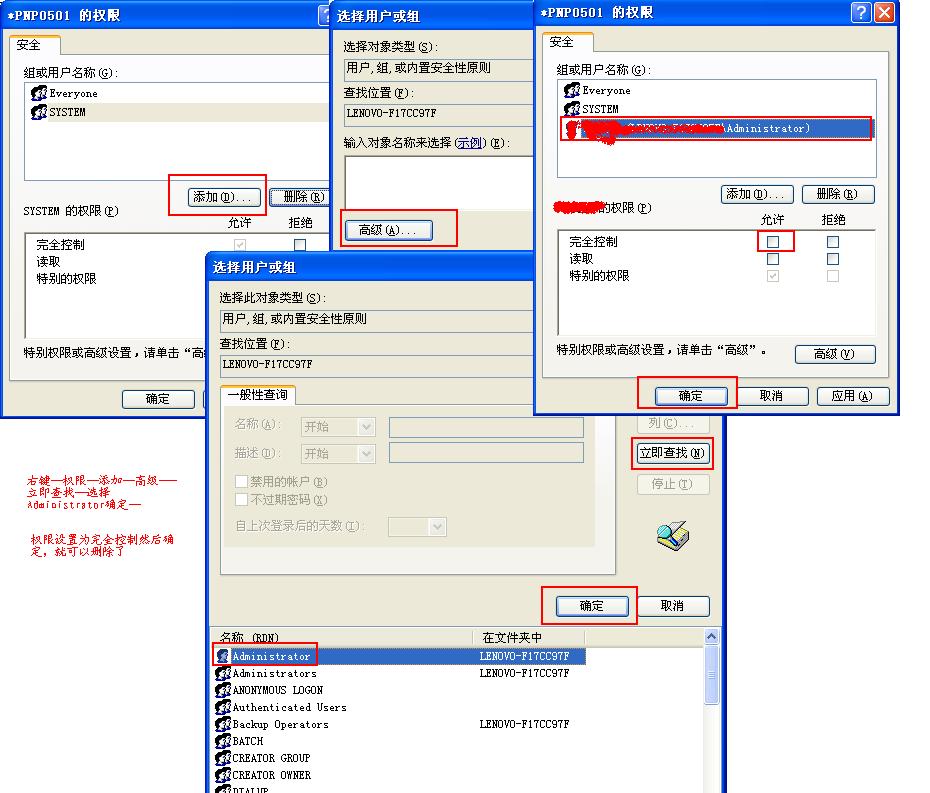
Task: Toggle 禁用的帐户 checkbox
Action: [x=241, y=482]
